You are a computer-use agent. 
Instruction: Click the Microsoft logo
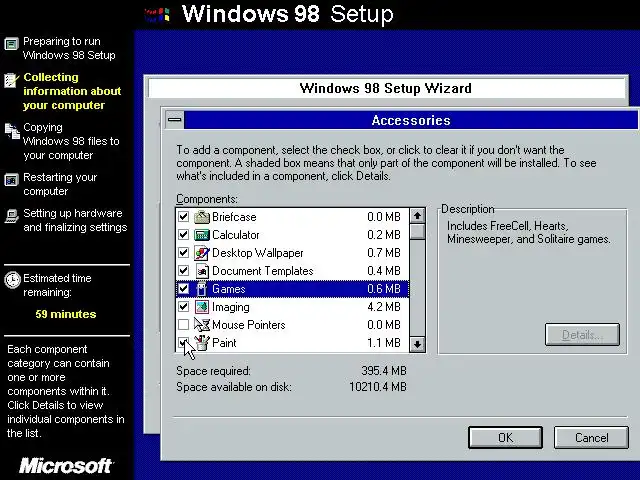pyautogui.click(x=66, y=465)
